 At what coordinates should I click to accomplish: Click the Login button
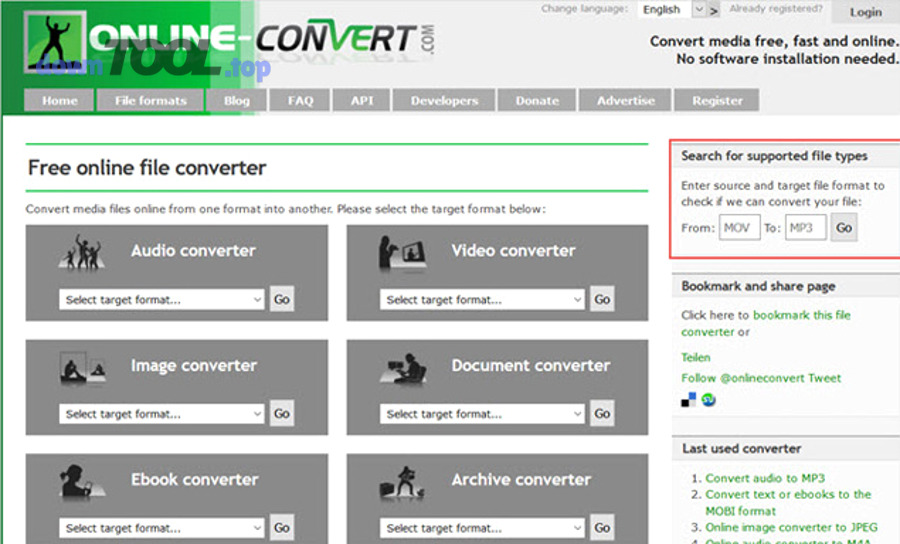tap(866, 12)
